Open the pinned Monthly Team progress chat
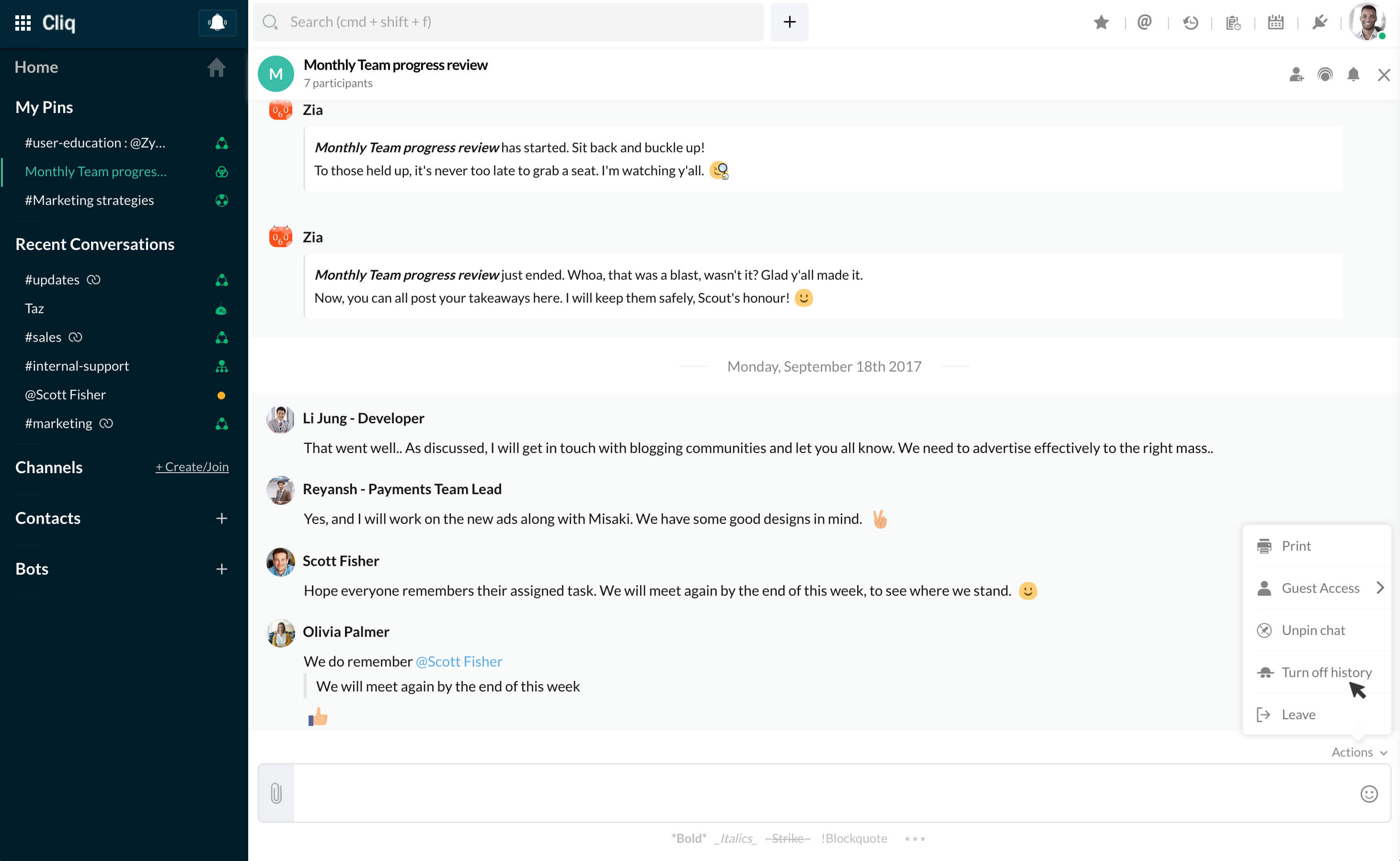This screenshot has width=1400, height=861. [x=124, y=171]
